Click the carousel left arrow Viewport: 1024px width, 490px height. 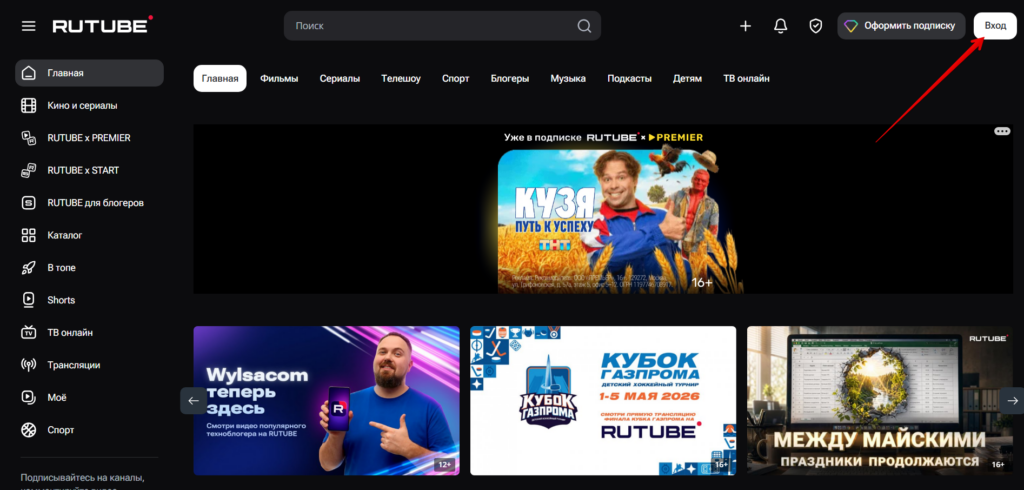coord(193,400)
